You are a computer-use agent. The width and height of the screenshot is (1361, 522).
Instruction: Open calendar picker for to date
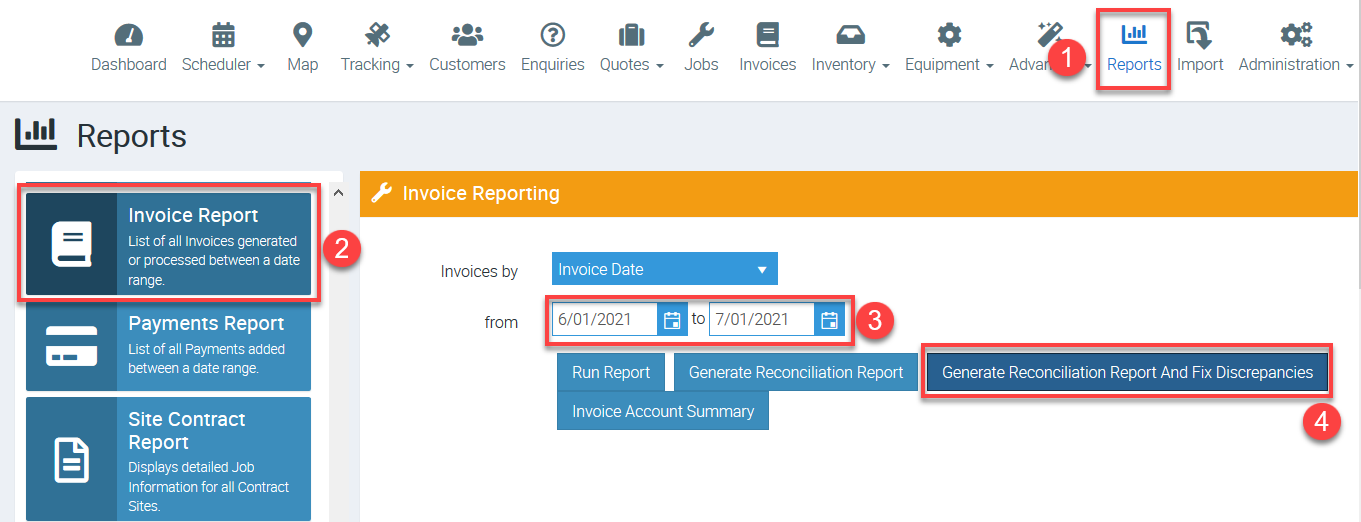(x=829, y=320)
